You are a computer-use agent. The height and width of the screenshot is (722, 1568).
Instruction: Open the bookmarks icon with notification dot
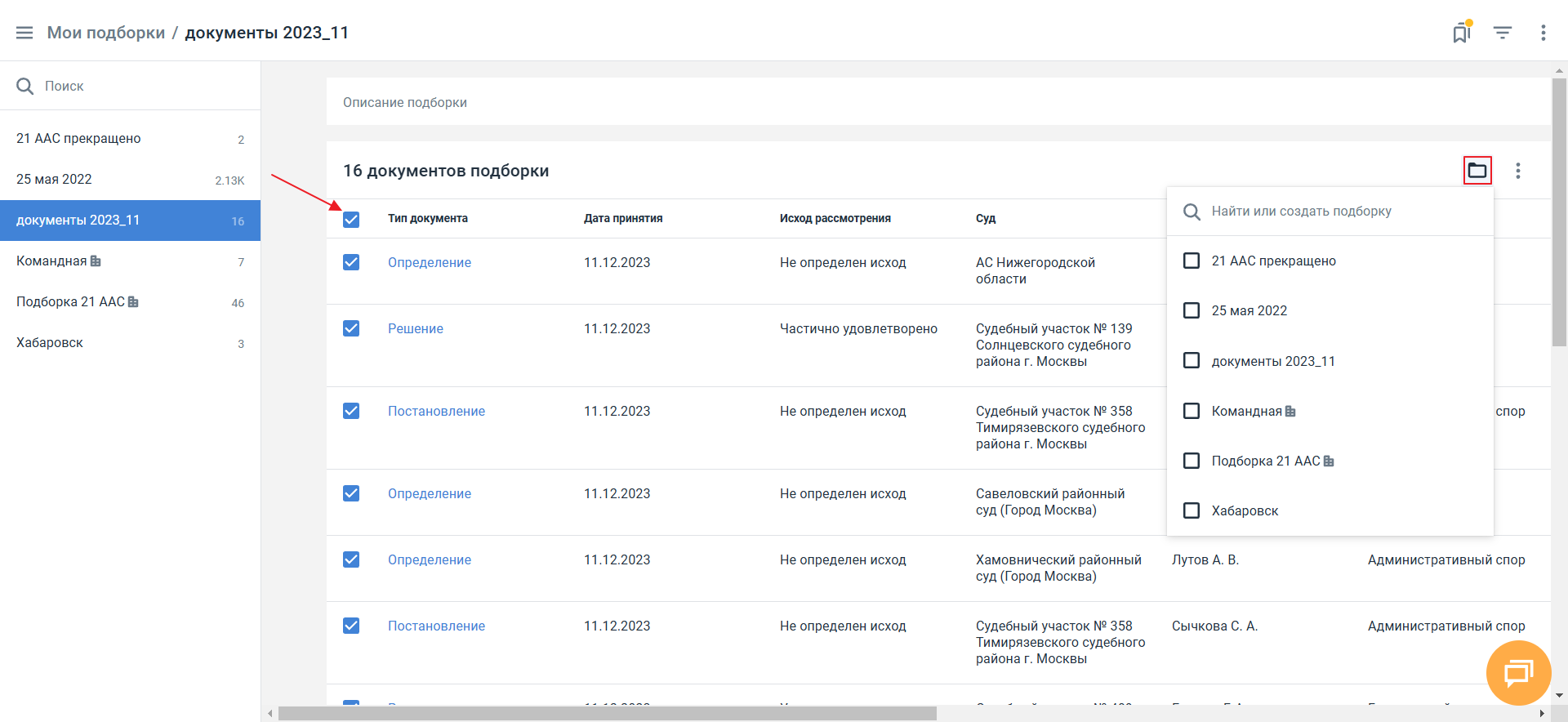point(1462,33)
